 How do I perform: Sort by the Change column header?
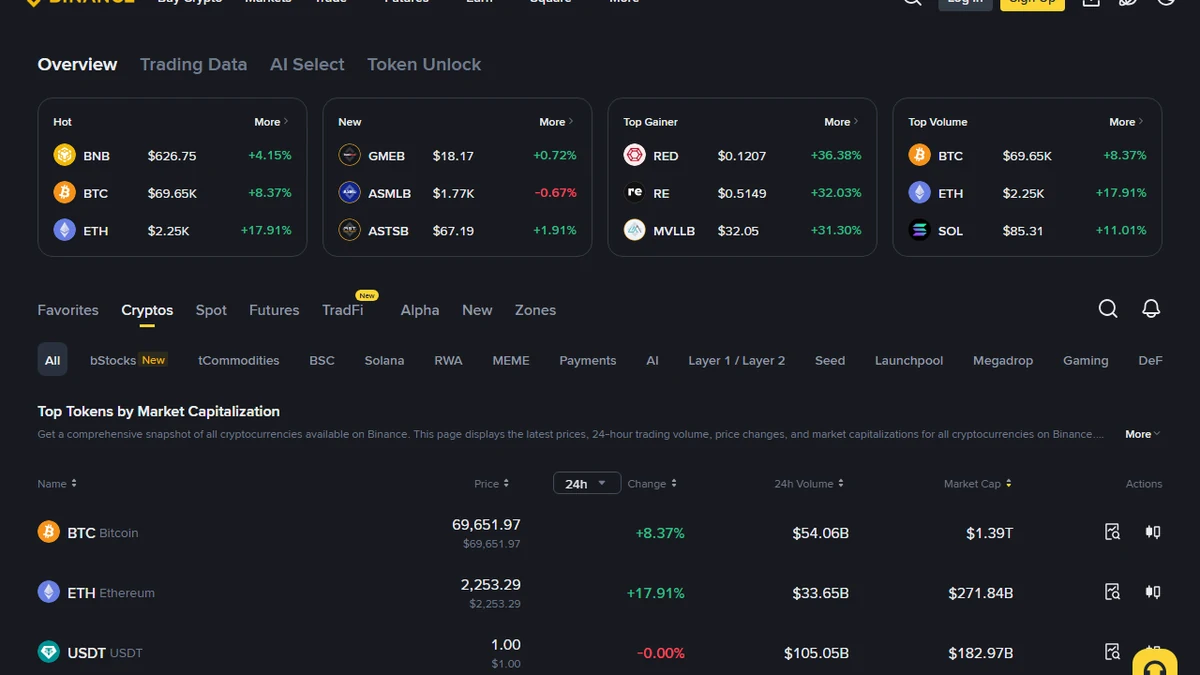tap(652, 483)
